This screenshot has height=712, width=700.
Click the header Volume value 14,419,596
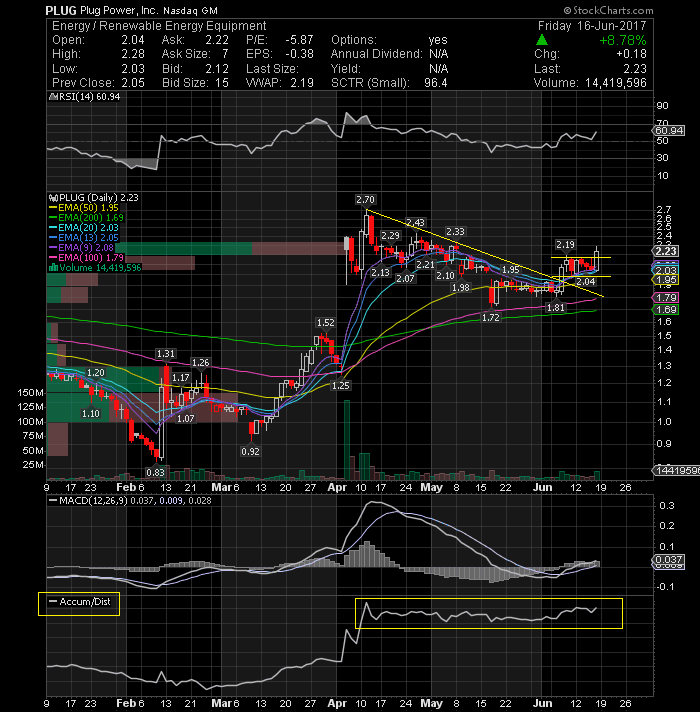coord(616,83)
